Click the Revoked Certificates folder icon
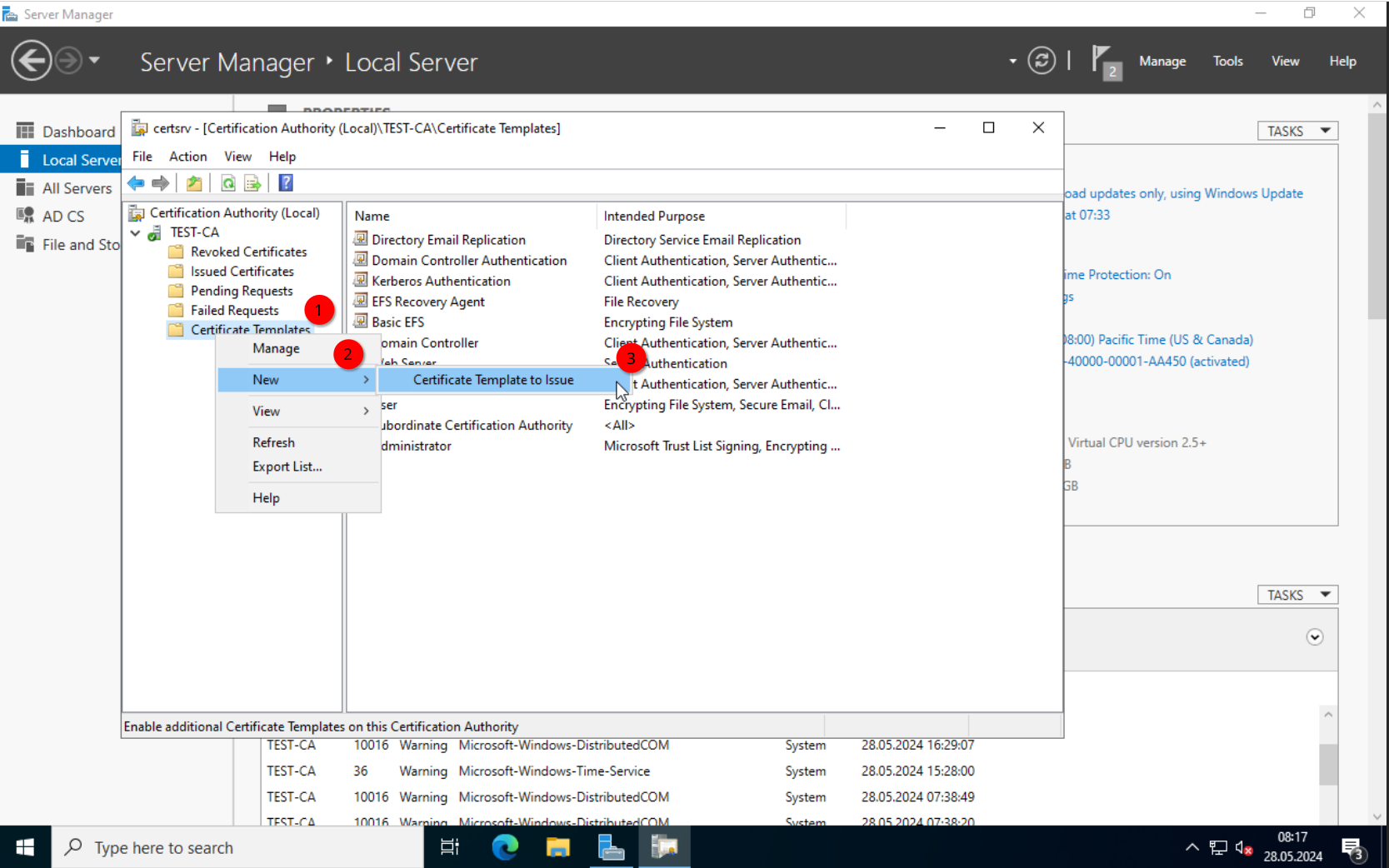This screenshot has height=868, width=1389. click(x=176, y=252)
